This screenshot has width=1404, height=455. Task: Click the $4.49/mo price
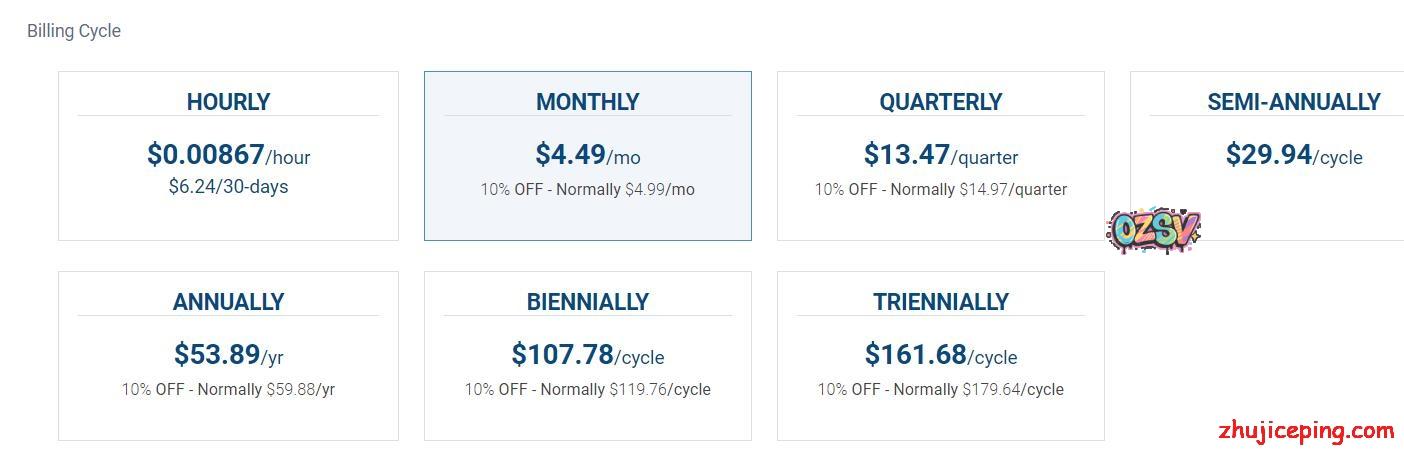[x=587, y=155]
